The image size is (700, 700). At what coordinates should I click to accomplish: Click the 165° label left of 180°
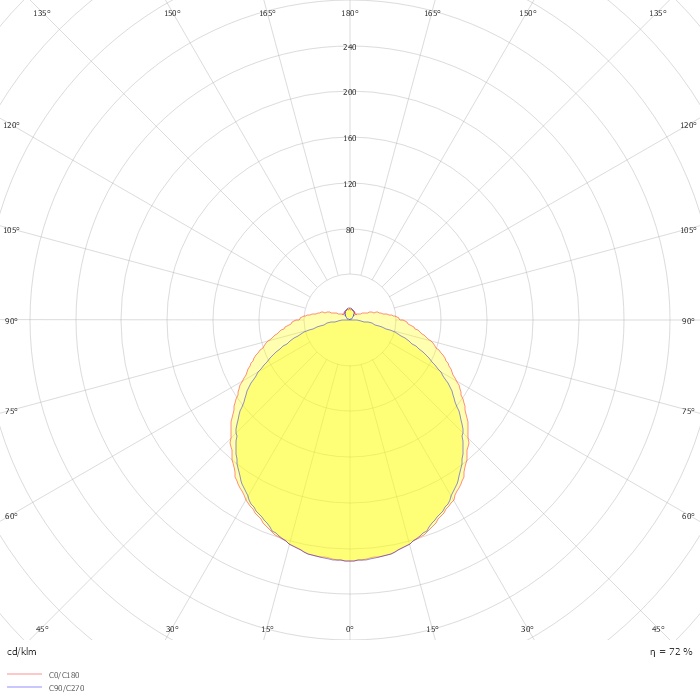[267, 13]
